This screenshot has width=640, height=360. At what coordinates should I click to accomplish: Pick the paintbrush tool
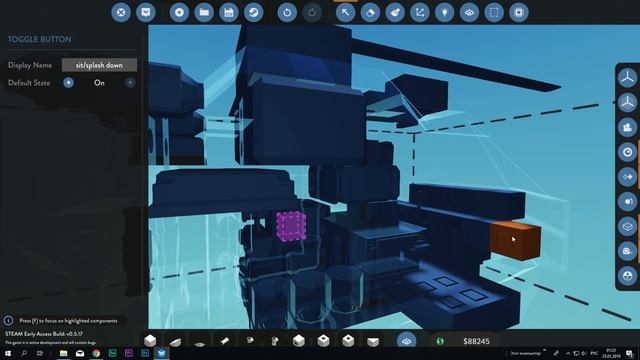tap(395, 12)
